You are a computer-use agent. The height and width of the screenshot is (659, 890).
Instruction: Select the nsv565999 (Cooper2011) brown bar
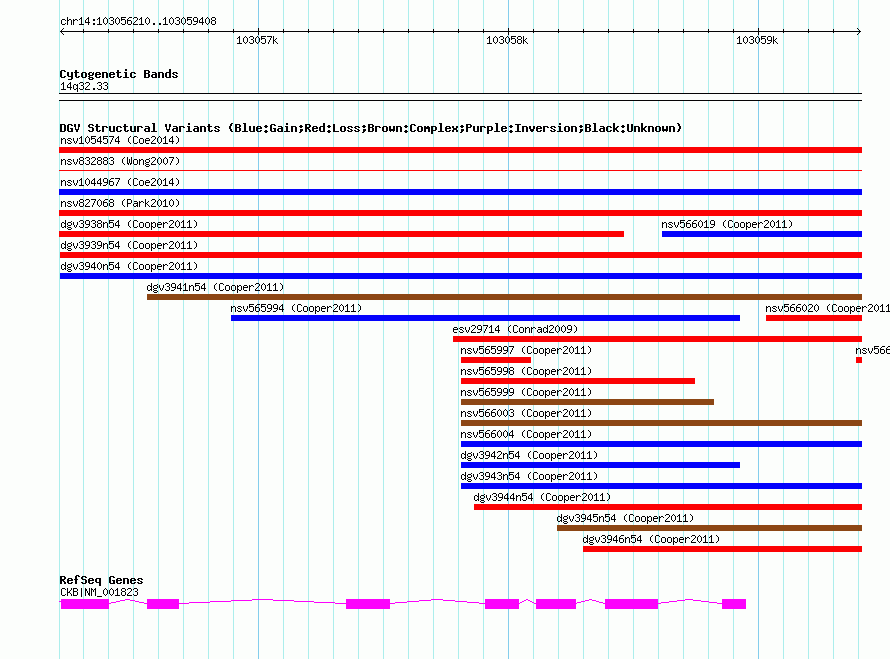tap(587, 402)
